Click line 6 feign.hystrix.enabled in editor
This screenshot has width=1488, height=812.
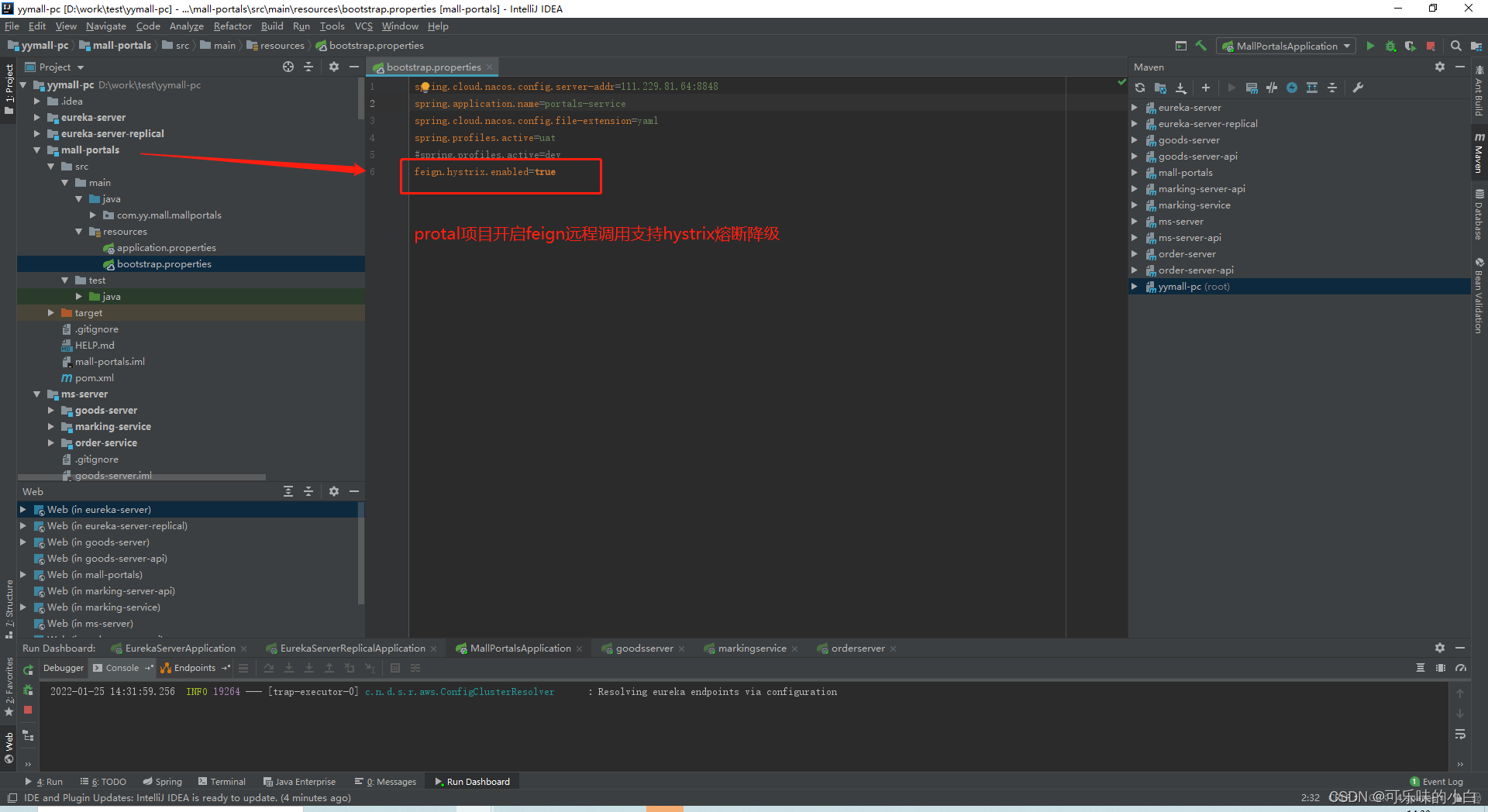[x=484, y=172]
